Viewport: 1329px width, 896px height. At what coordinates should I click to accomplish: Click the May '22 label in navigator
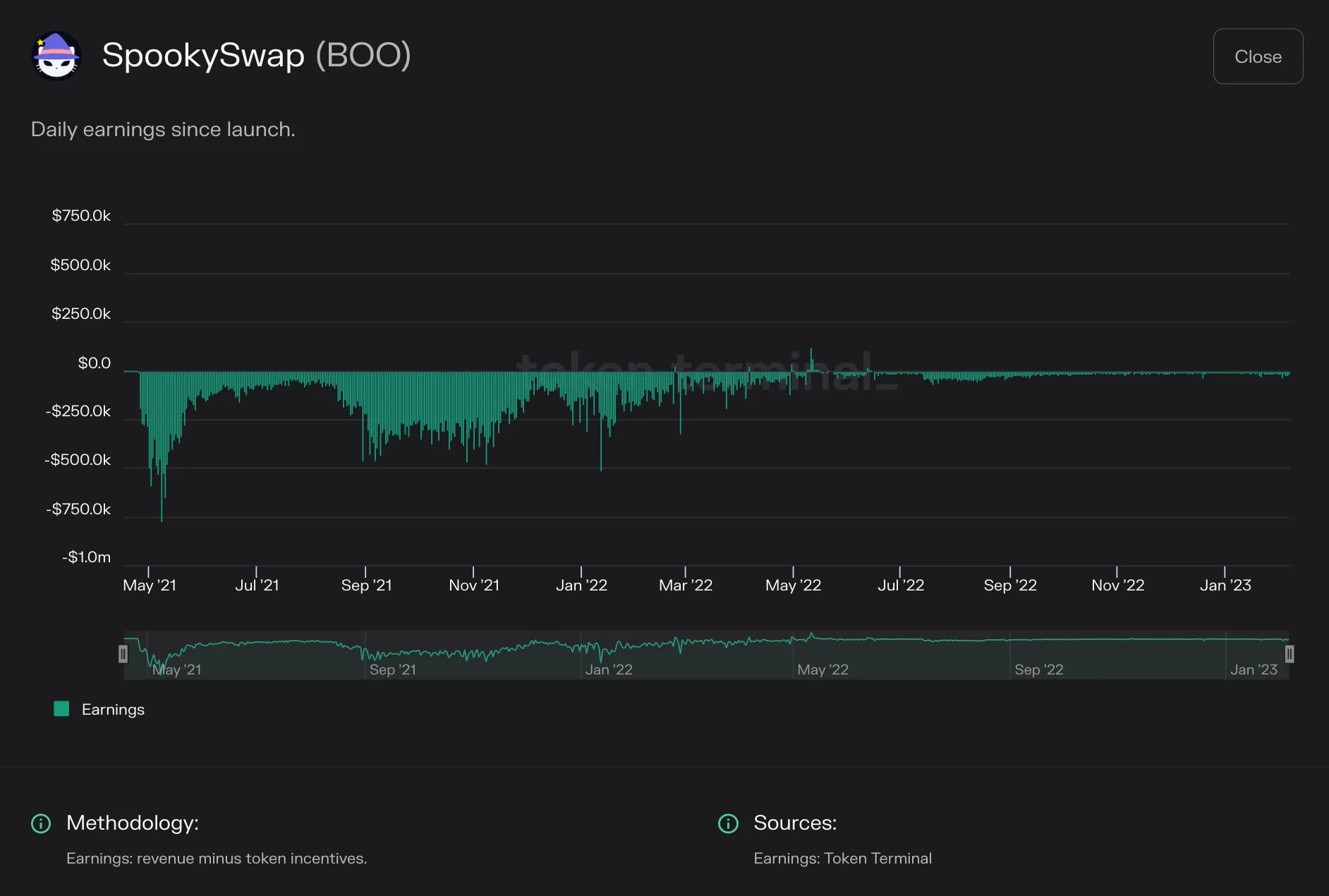click(823, 670)
